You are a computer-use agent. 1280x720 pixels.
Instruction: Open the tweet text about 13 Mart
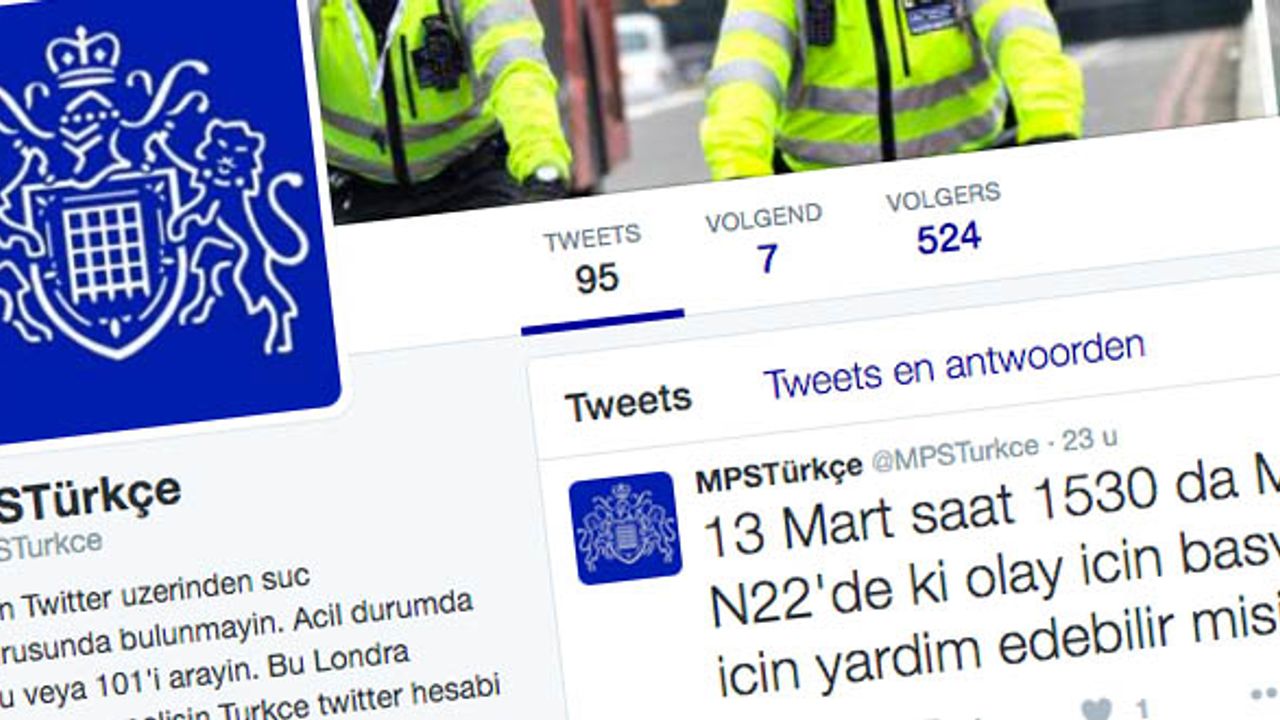click(992, 580)
